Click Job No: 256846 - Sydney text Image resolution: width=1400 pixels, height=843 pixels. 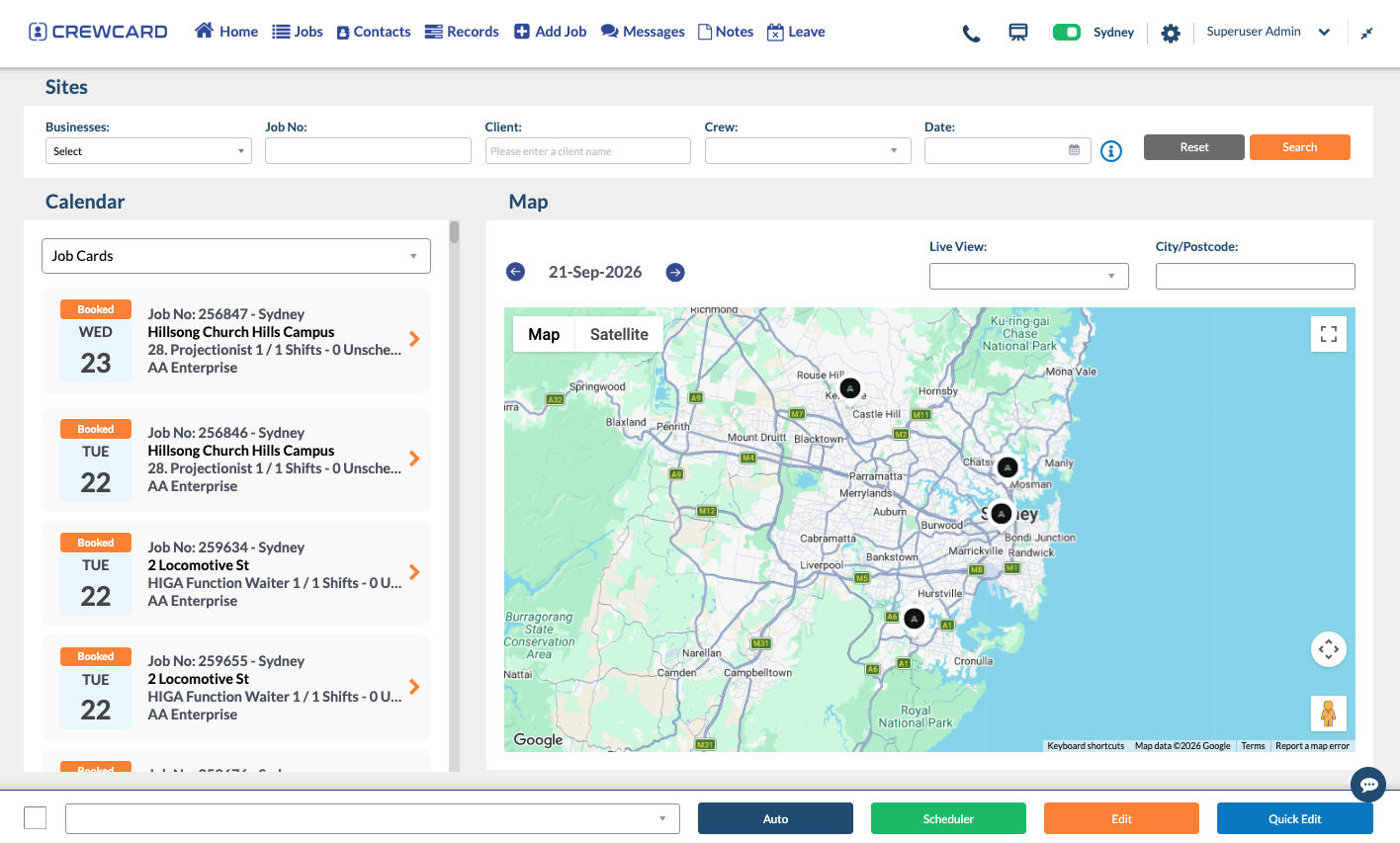click(x=226, y=433)
